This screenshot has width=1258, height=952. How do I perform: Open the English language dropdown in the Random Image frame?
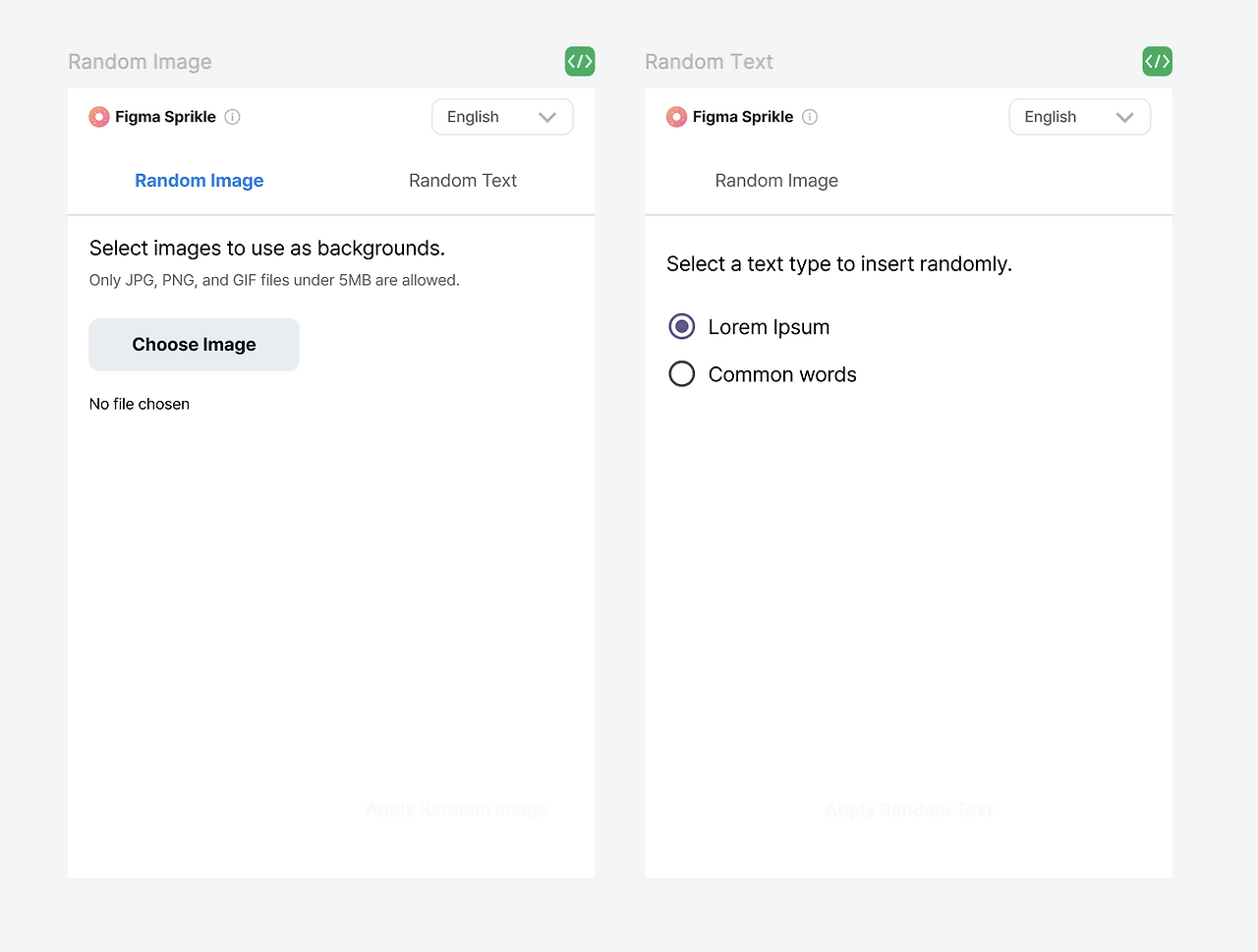[502, 117]
